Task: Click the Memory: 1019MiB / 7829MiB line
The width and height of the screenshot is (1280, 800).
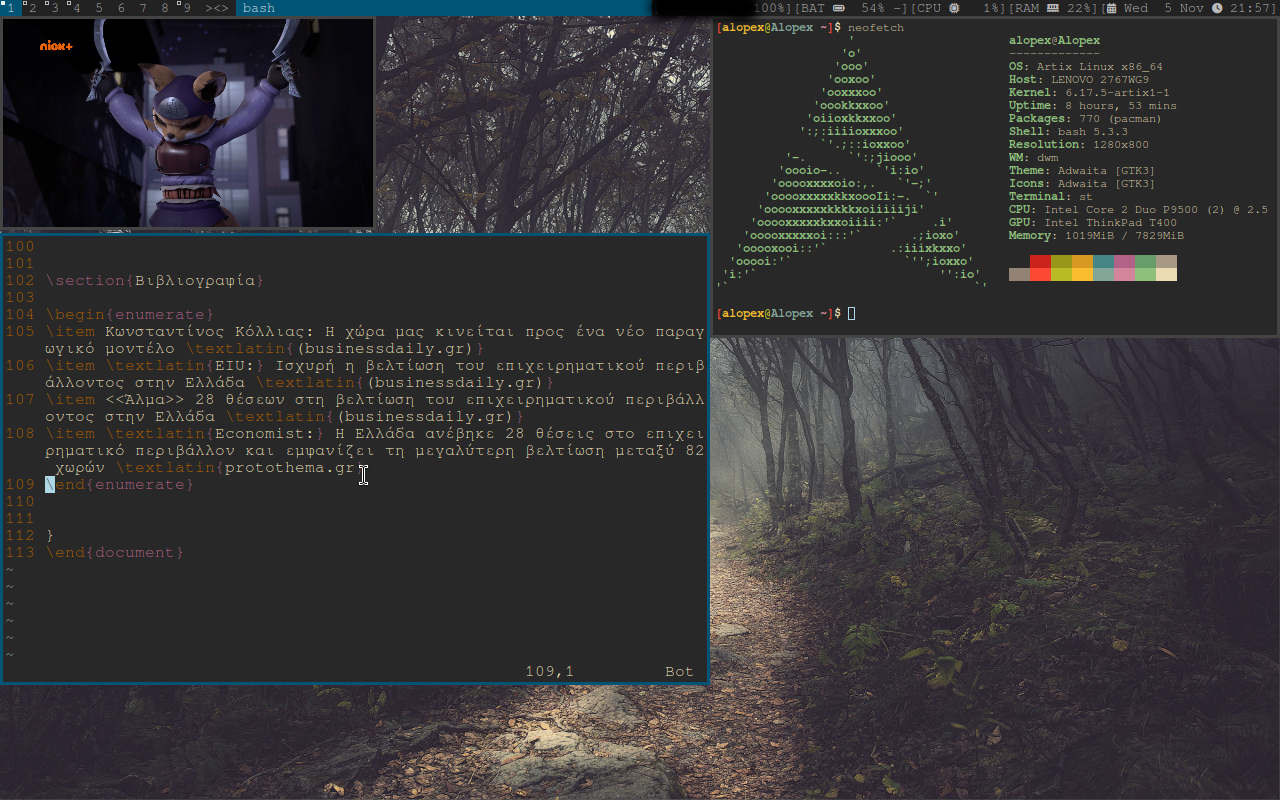Action: point(1096,236)
